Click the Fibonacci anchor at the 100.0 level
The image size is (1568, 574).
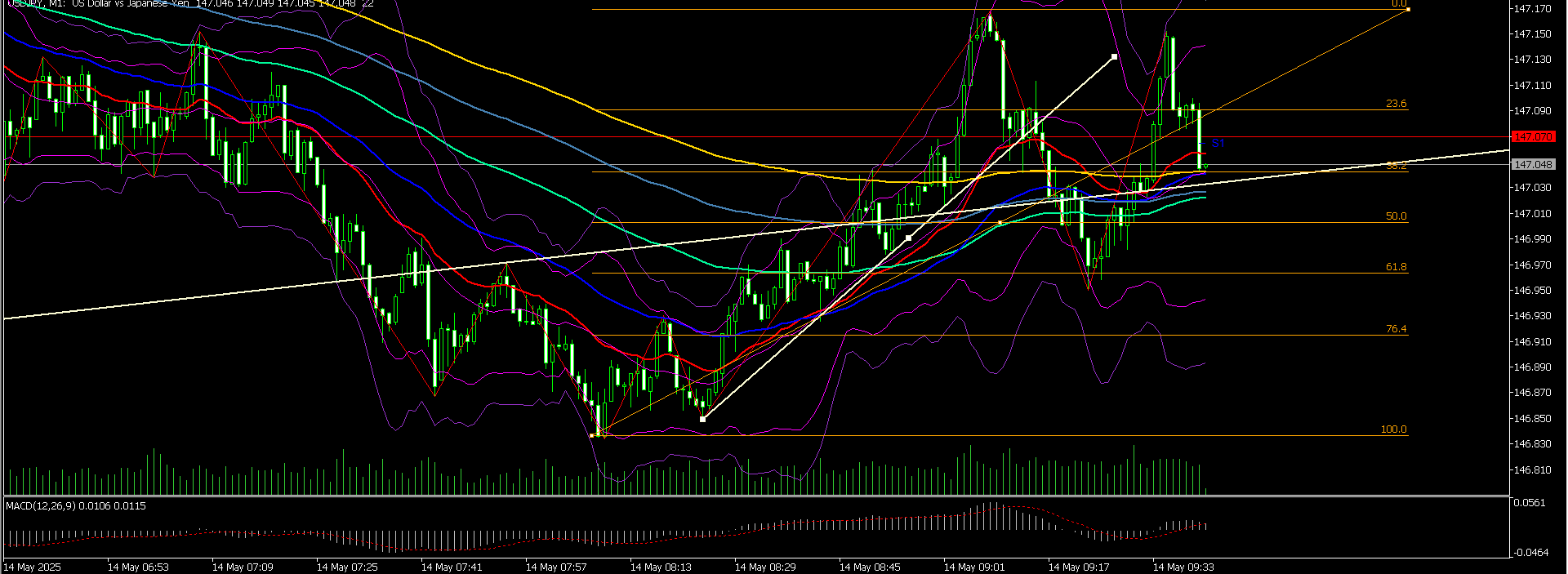pos(592,435)
